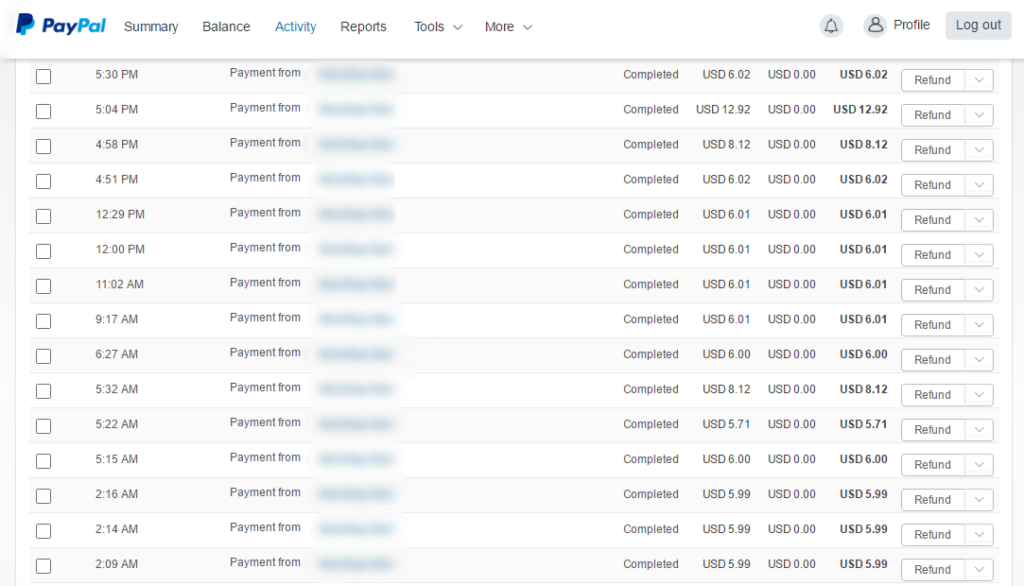
Task: Mark the 6:27 AM payment checkbox
Action: (44, 356)
